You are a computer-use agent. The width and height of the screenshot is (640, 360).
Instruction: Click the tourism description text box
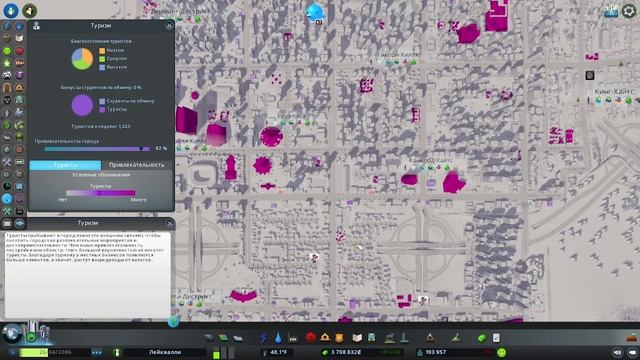coord(88,275)
